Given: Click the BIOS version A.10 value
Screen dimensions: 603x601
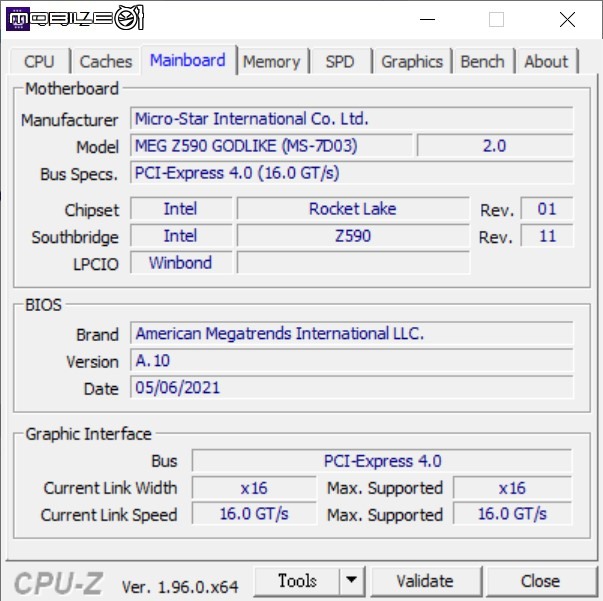Looking at the screenshot, I should point(351,360).
